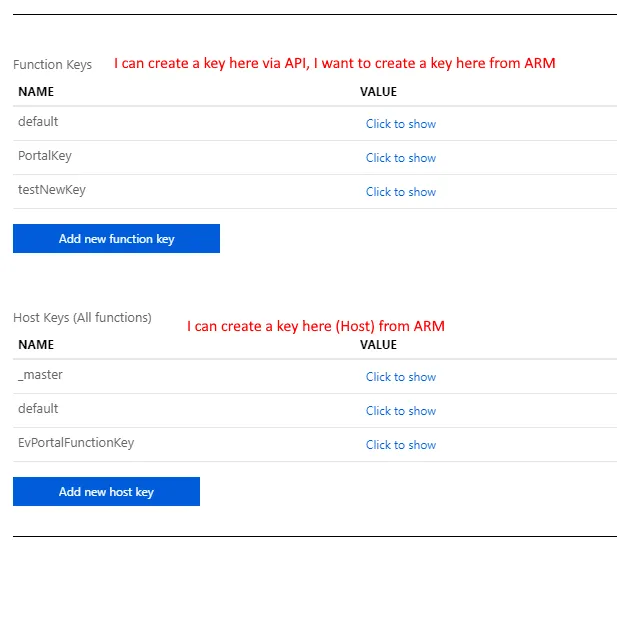Show value of testNewKey function key
Screen dimensions: 617x618
coord(401,192)
